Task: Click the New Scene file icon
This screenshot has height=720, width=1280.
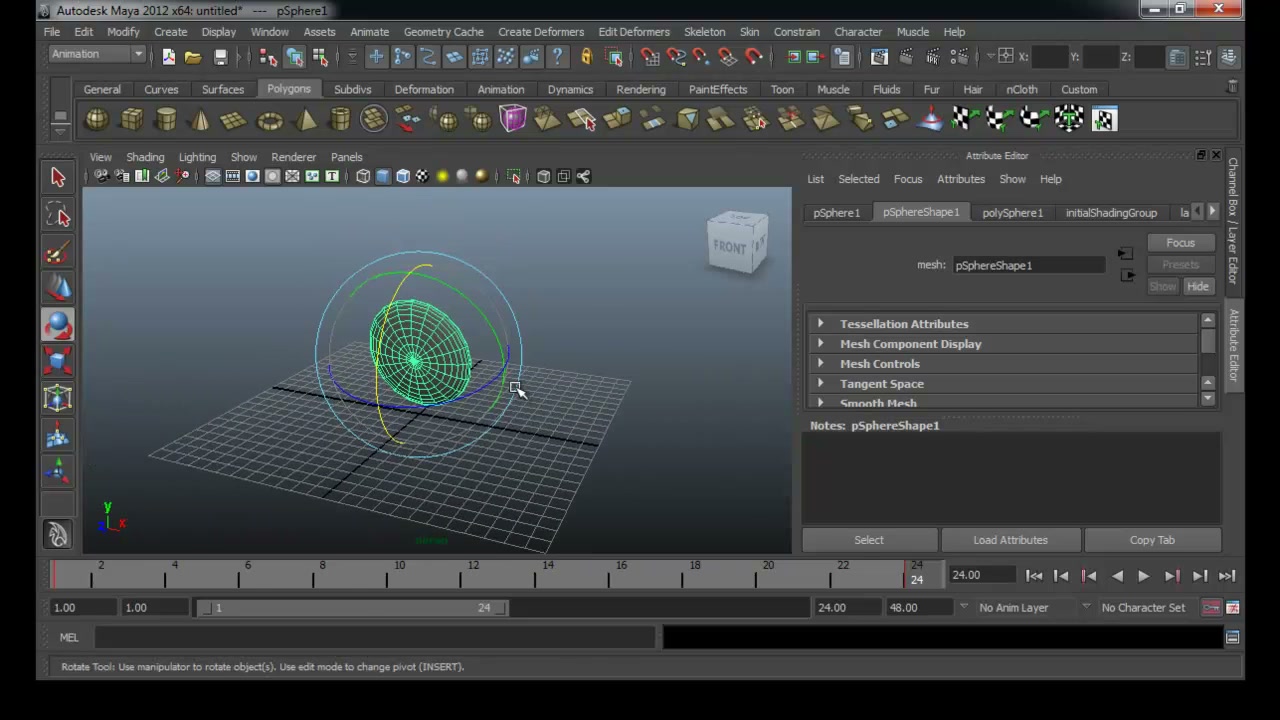Action: pos(168,57)
